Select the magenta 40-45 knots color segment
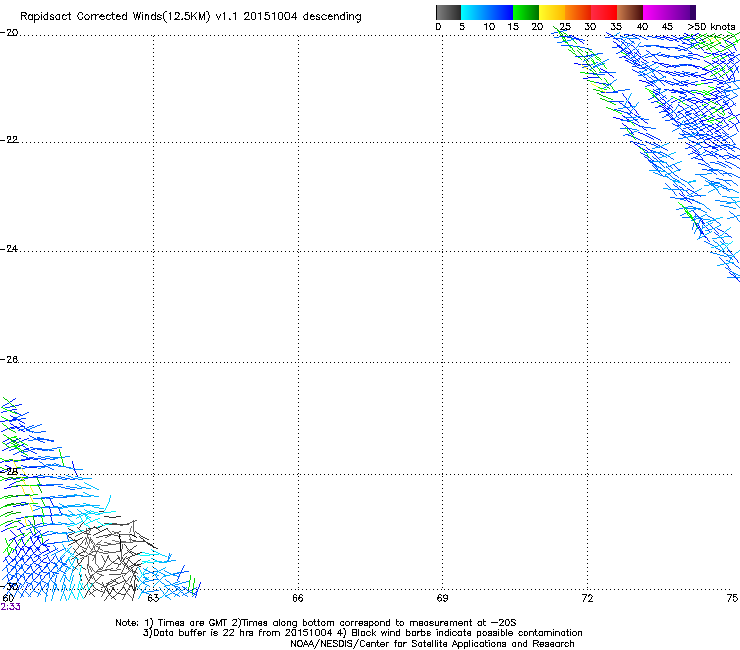 click(x=666, y=12)
